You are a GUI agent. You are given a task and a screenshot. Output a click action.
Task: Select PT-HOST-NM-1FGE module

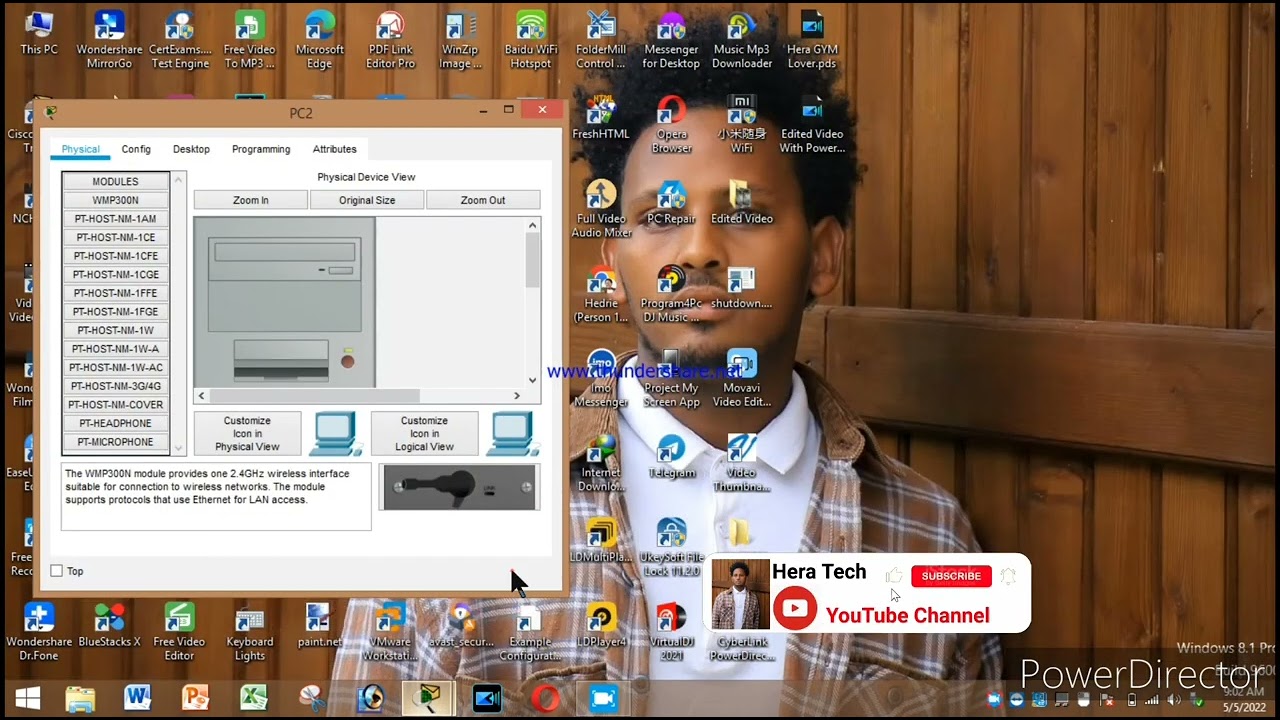coord(116,312)
